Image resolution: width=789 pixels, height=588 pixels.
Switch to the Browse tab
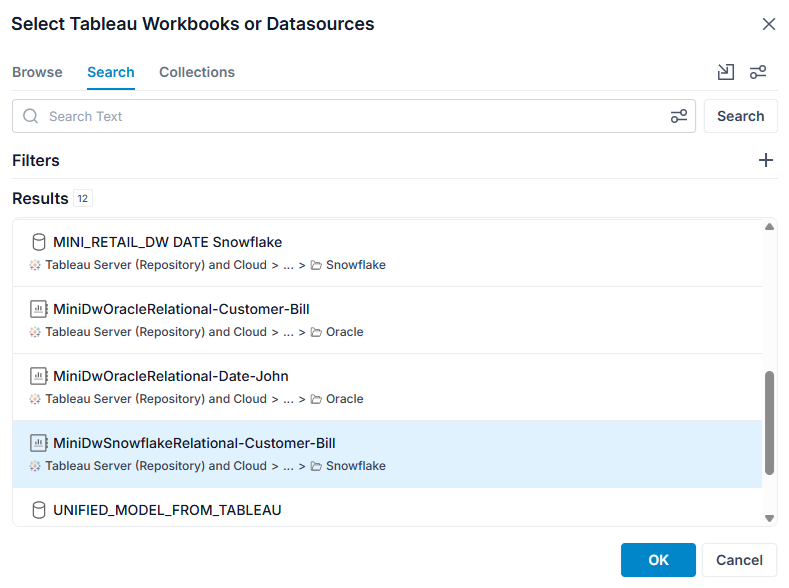pos(37,72)
